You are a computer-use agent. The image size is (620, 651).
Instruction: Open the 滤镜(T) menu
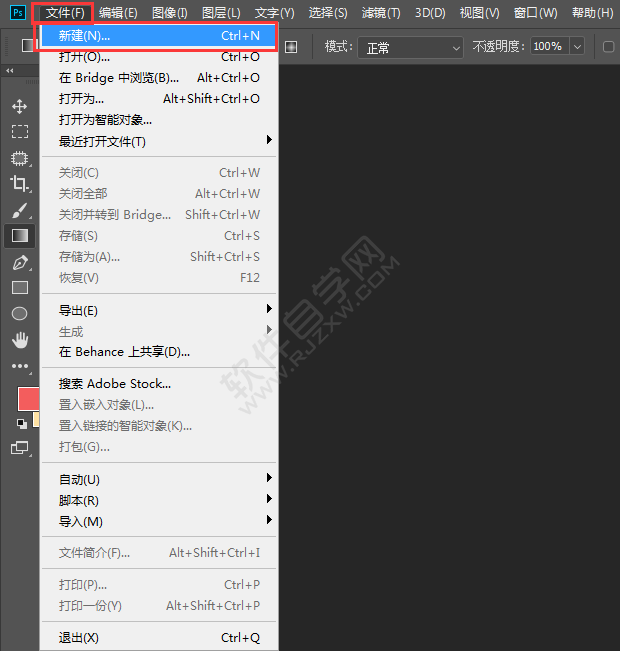click(381, 13)
